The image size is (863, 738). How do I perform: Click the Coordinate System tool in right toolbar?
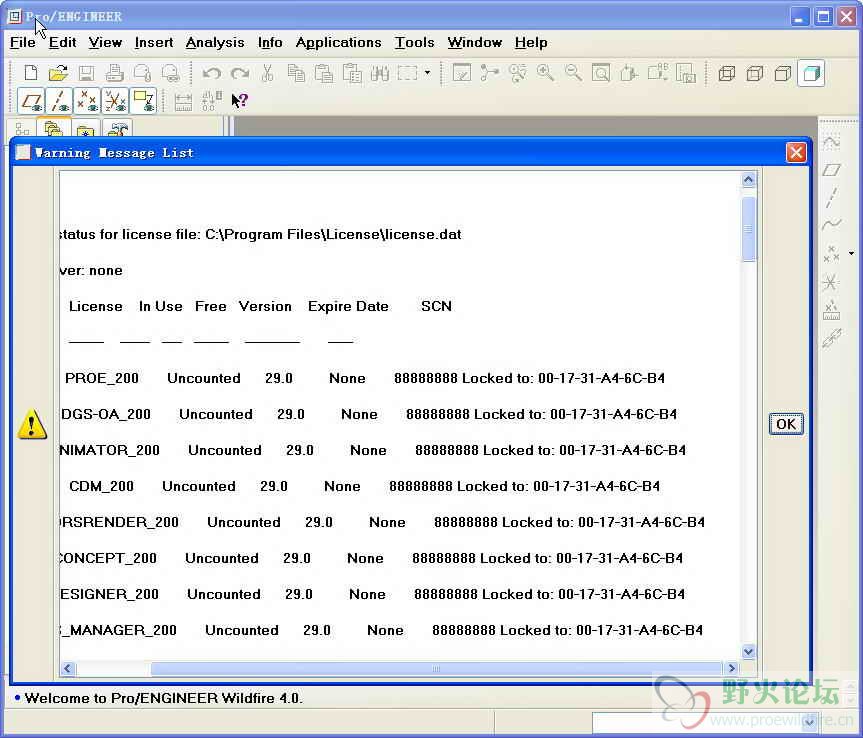(831, 282)
